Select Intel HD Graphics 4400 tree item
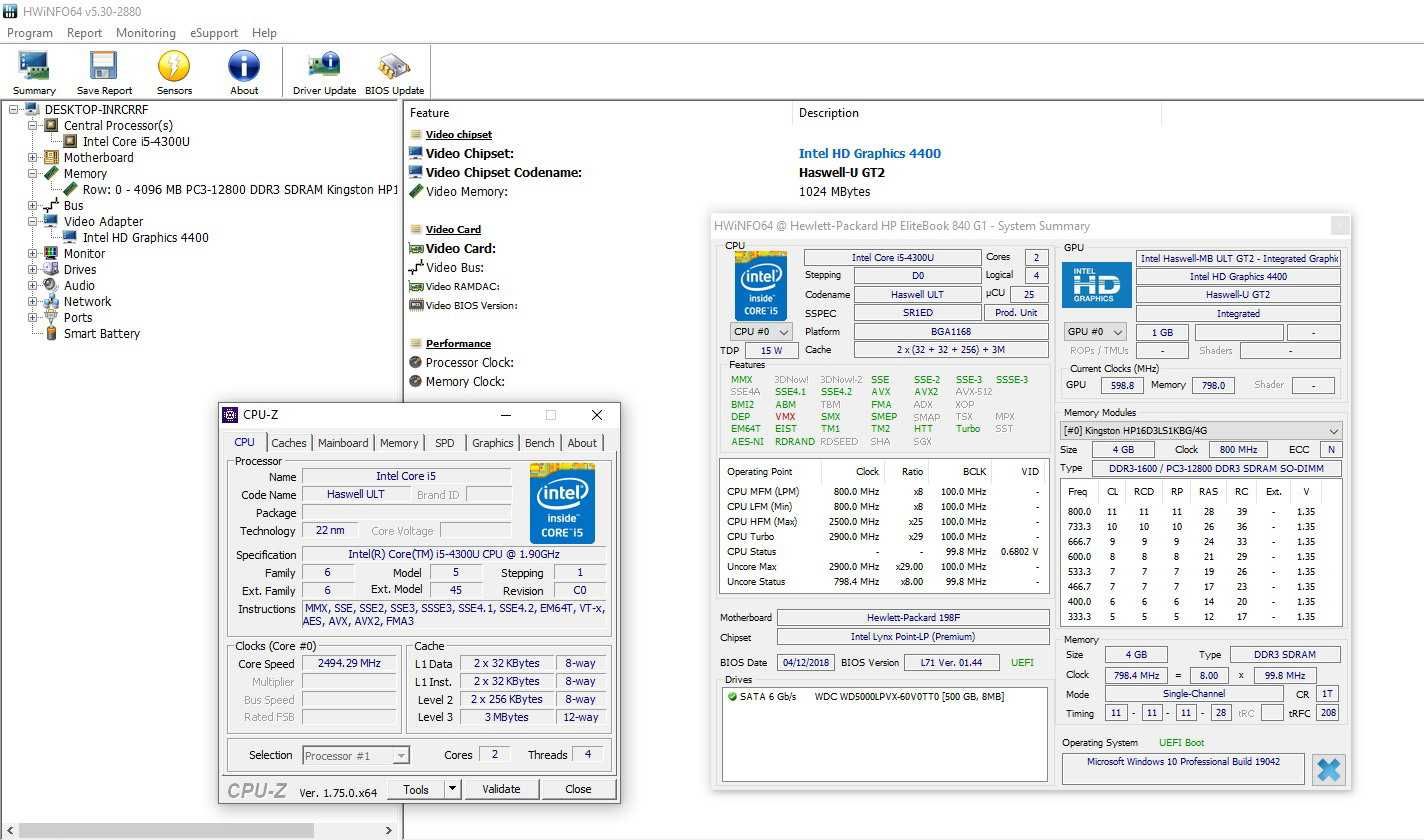Screen dimensions: 1424x840 click(x=146, y=238)
